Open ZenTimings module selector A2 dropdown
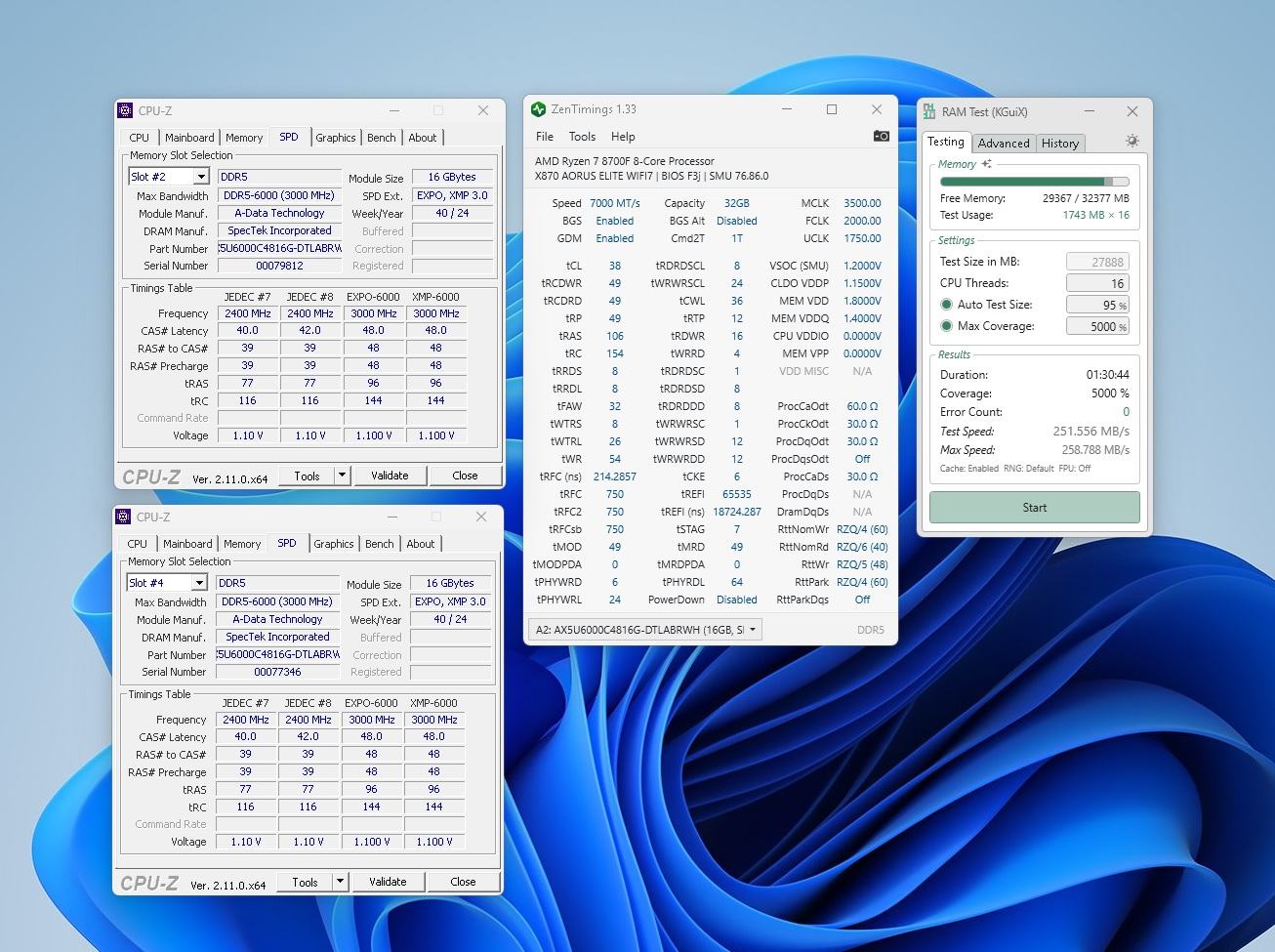Viewport: 1275px width, 952px height. 645,630
